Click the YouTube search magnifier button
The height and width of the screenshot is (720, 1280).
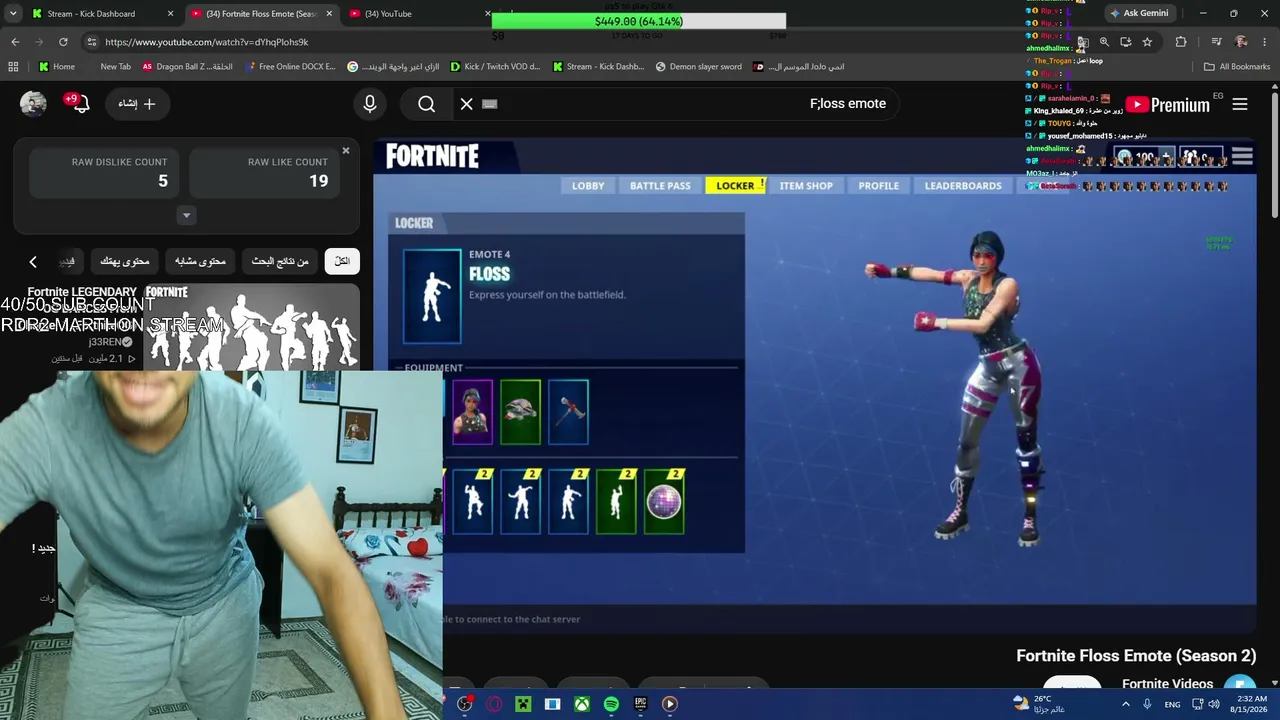click(427, 104)
